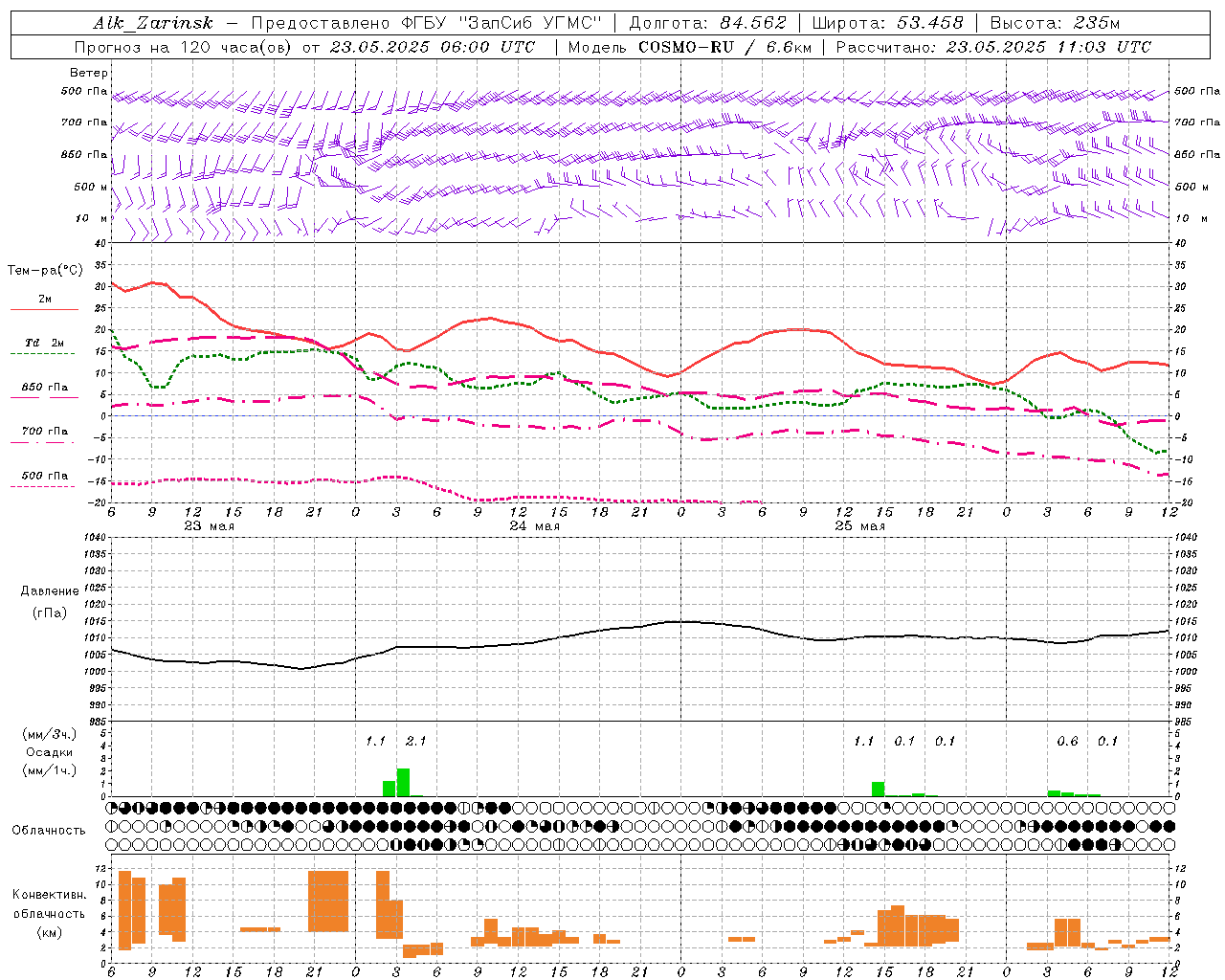Click the Давление pressure panel label

pos(50,591)
